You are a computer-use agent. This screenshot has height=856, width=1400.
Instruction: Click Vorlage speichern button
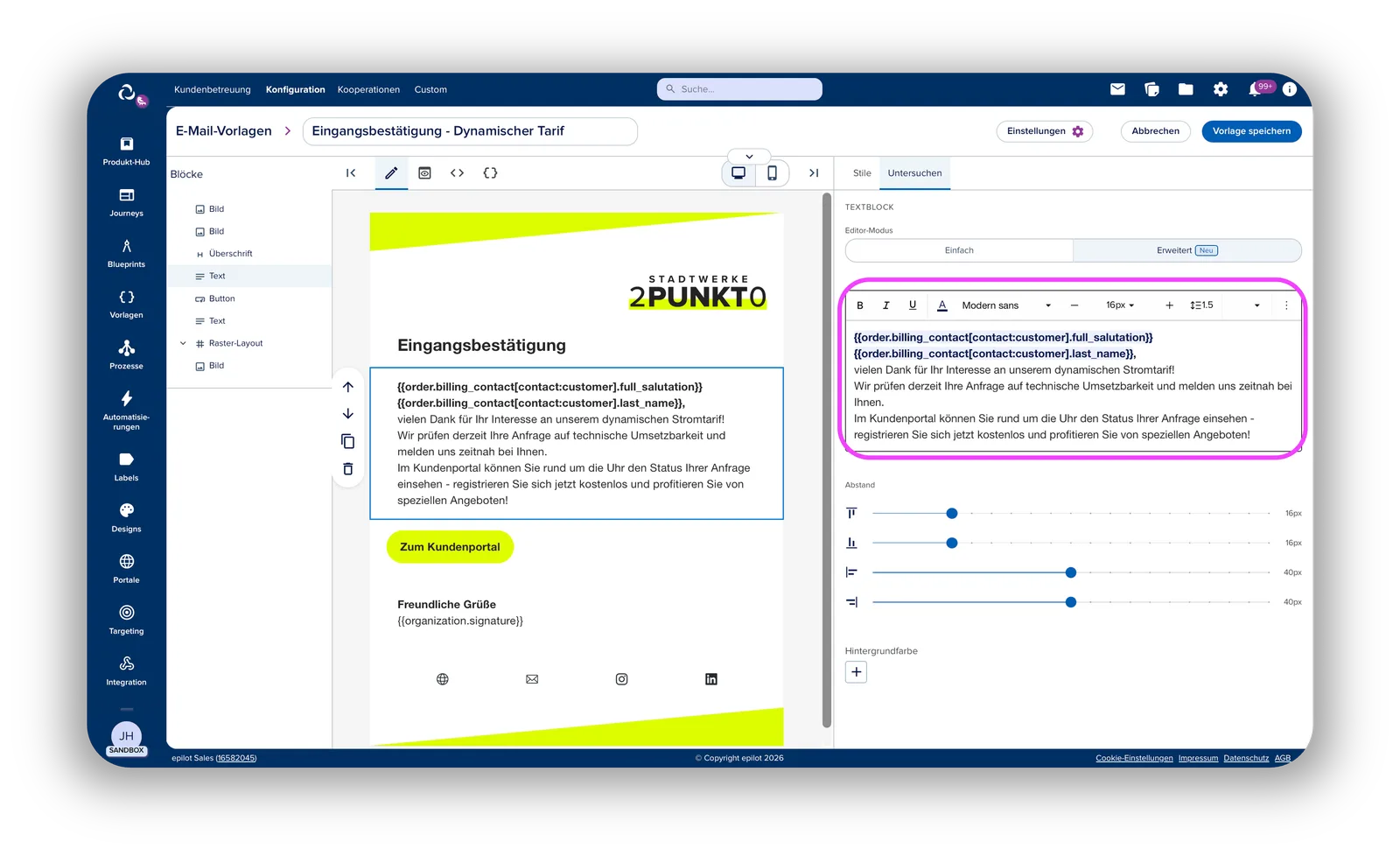coord(1251,131)
